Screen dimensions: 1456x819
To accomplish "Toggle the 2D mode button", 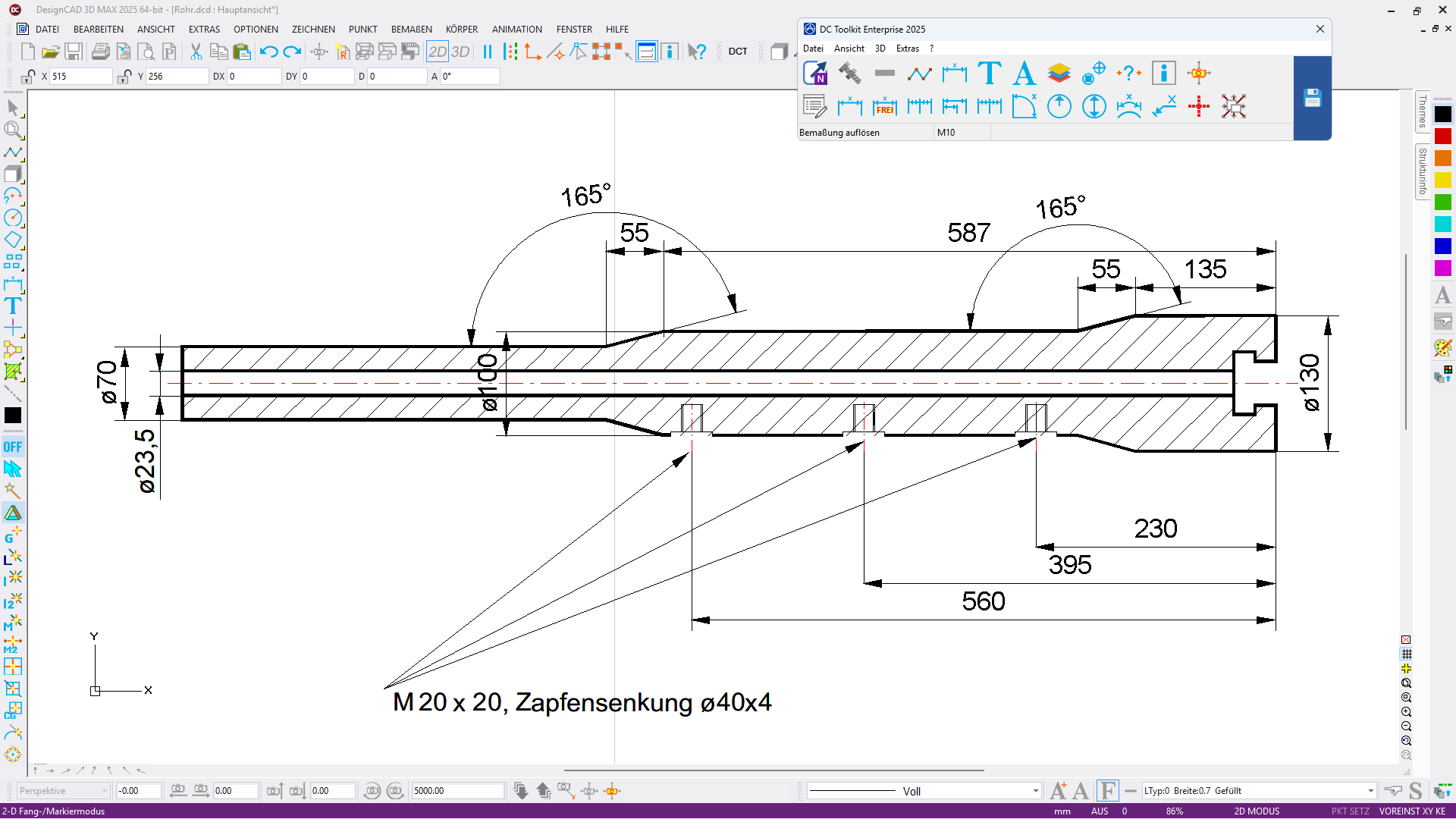I will (x=438, y=52).
